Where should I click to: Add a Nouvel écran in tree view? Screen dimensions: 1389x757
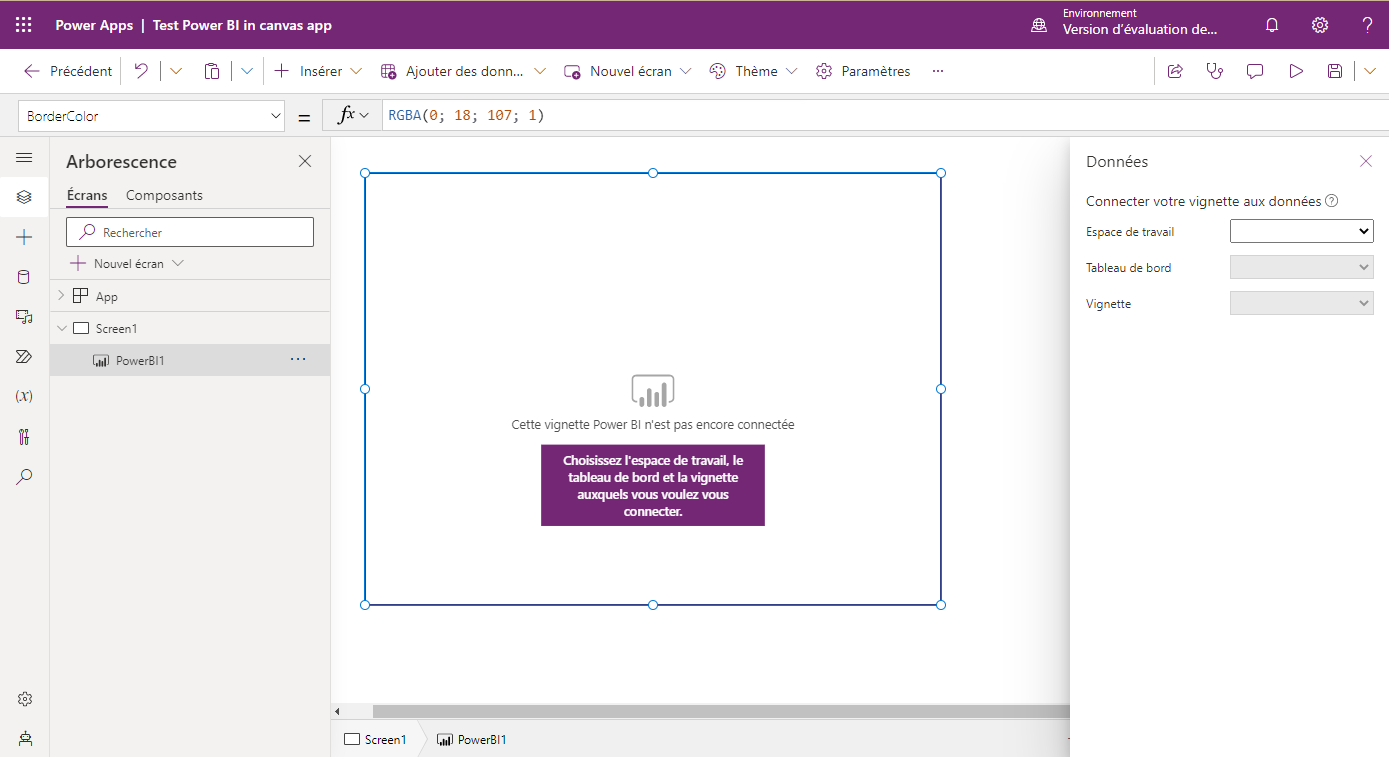point(127,264)
